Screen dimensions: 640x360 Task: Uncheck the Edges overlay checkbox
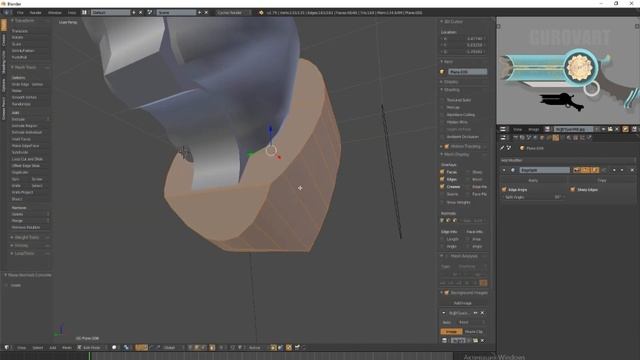pos(442,179)
